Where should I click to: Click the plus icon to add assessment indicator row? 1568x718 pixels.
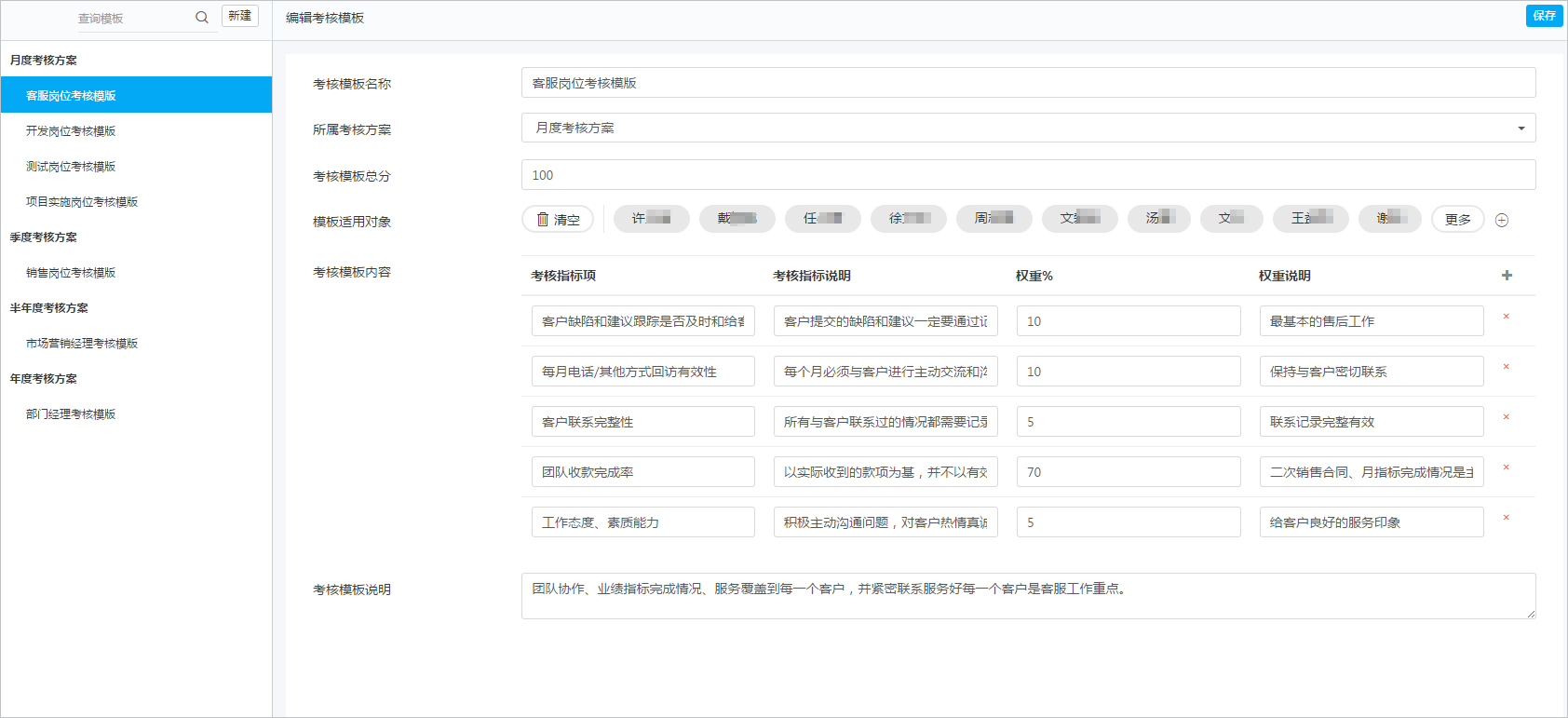[x=1507, y=276]
